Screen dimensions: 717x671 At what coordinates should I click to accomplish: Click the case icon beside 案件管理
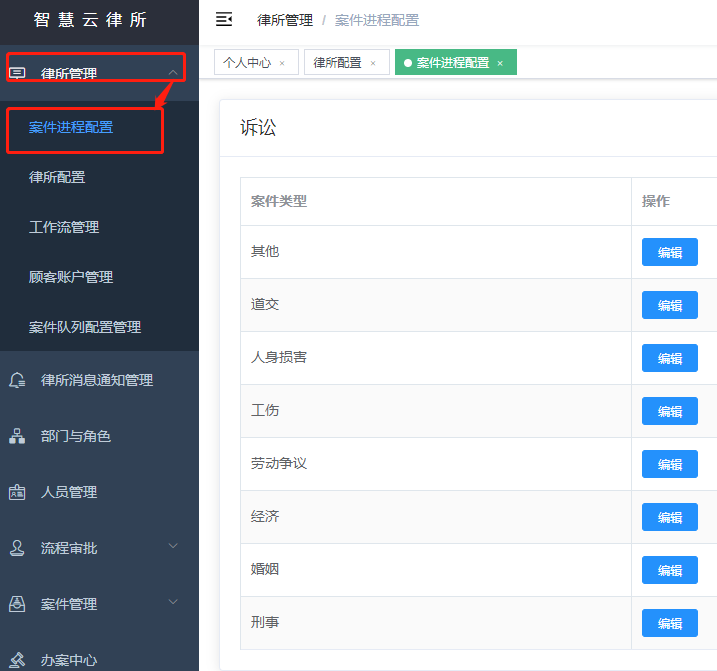17,604
